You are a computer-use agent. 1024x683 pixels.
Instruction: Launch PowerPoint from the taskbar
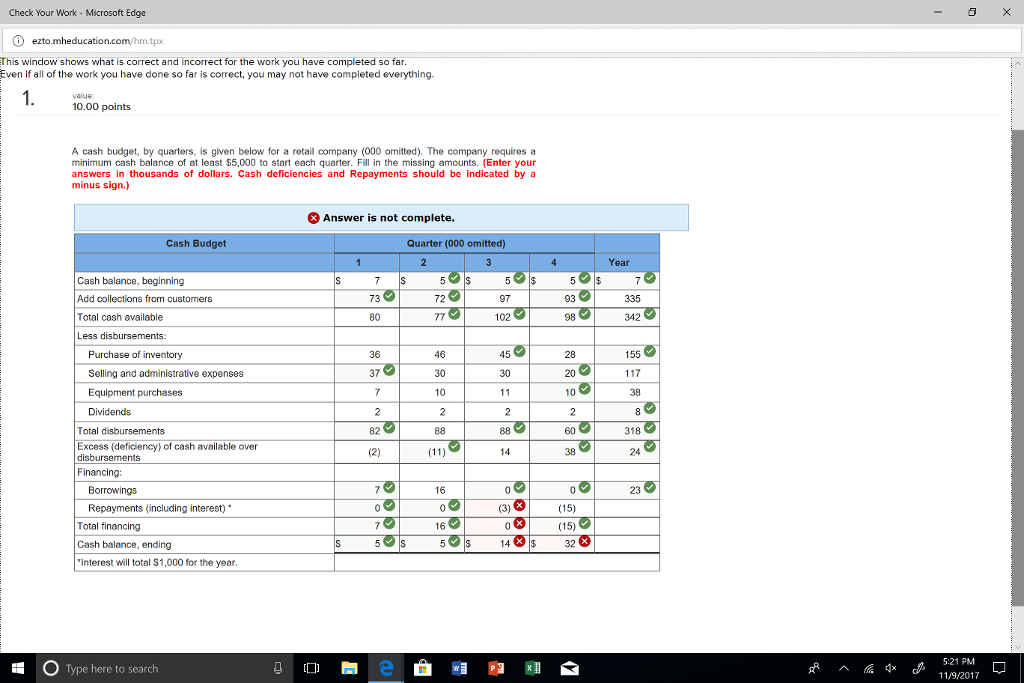[496, 668]
